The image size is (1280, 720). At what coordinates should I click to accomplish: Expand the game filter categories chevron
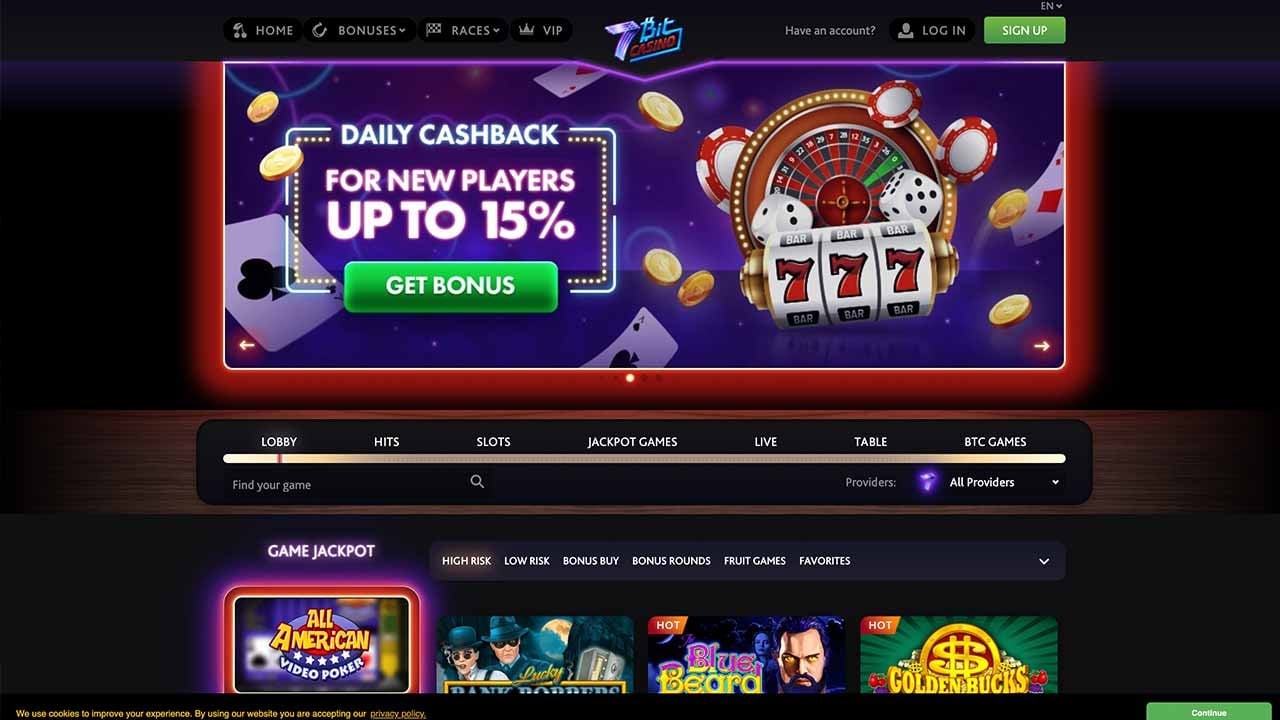[1044, 561]
